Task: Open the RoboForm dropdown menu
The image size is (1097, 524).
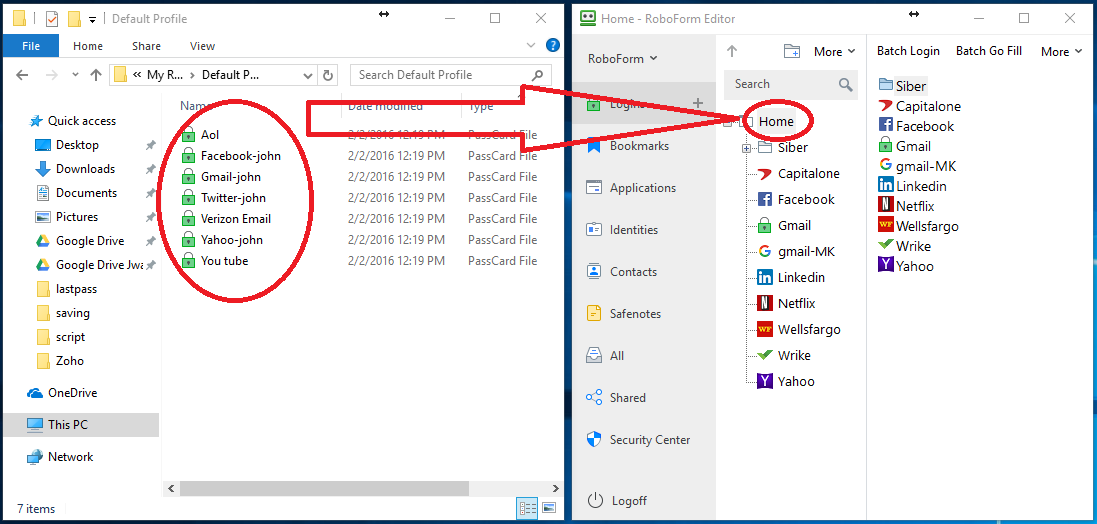Action: 622,58
